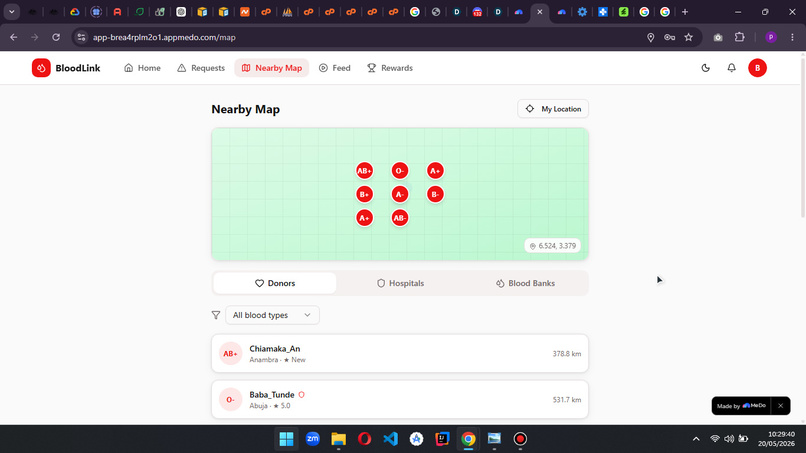
Task: Switch to the Hospitals tab
Action: (400, 283)
